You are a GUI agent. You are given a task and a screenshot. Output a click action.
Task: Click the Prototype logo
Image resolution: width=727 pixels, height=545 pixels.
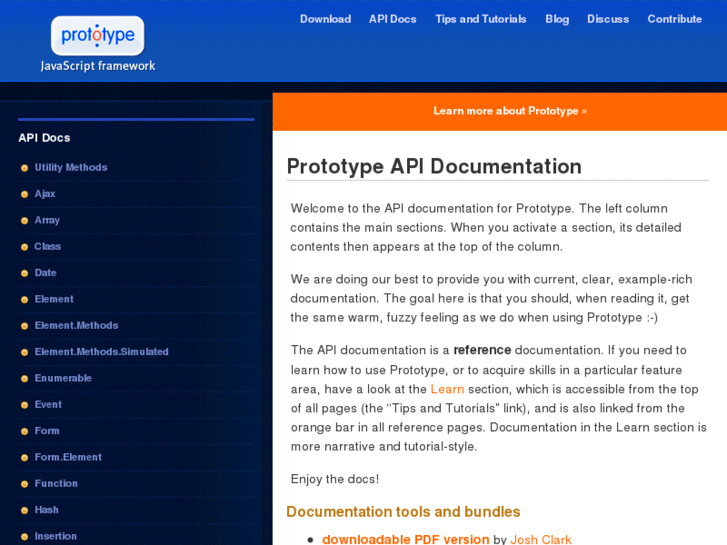pyautogui.click(x=97, y=36)
